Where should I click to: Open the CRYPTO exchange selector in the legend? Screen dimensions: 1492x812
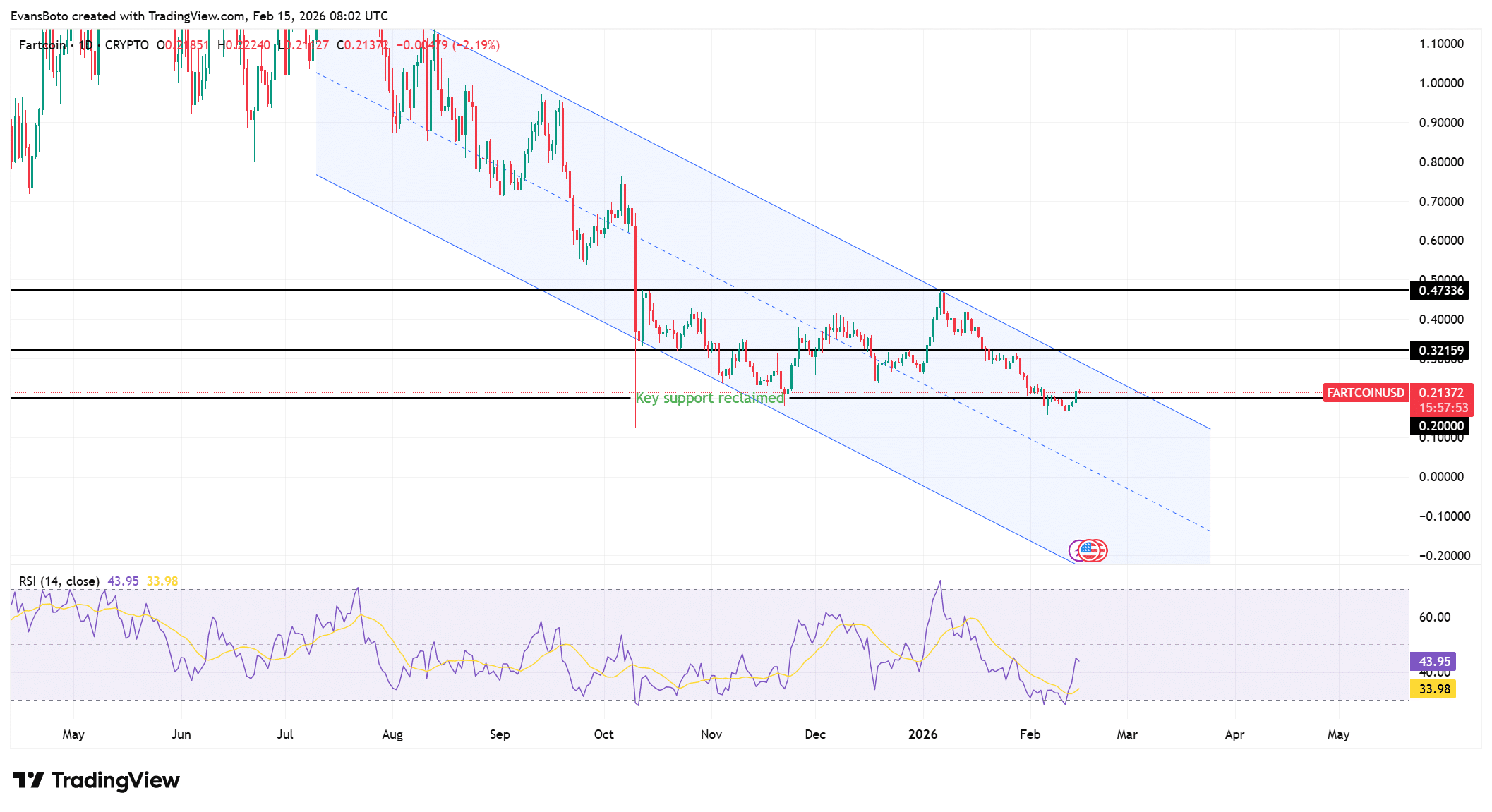[x=127, y=44]
